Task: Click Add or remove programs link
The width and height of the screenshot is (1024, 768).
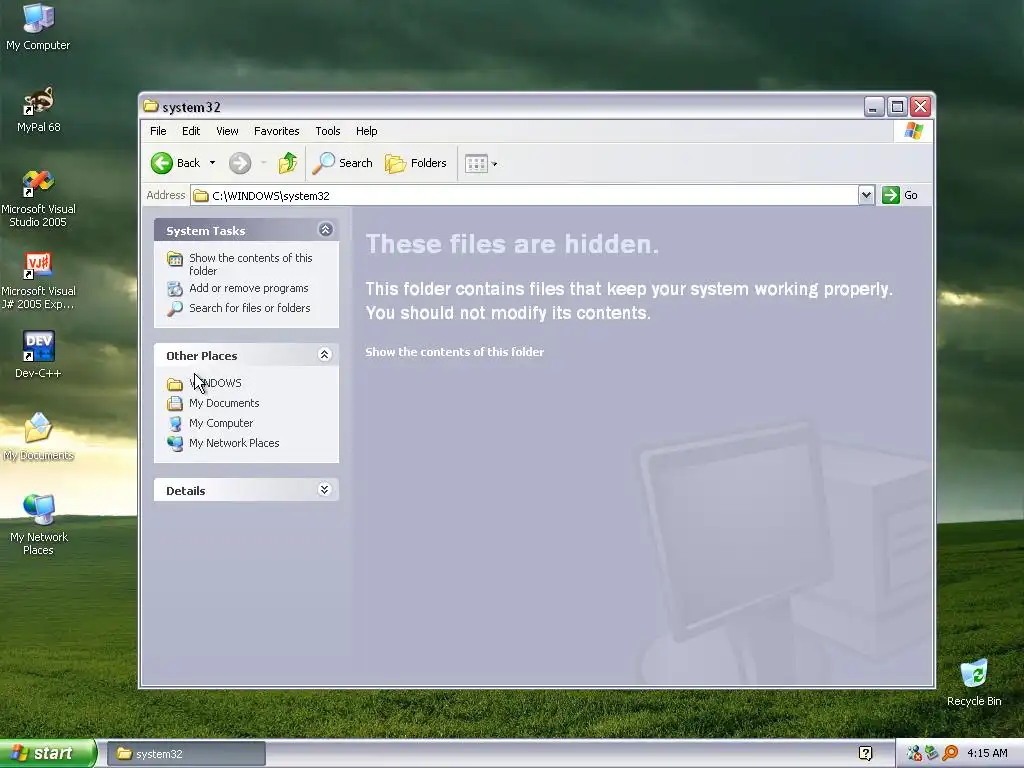Action: pos(238,288)
